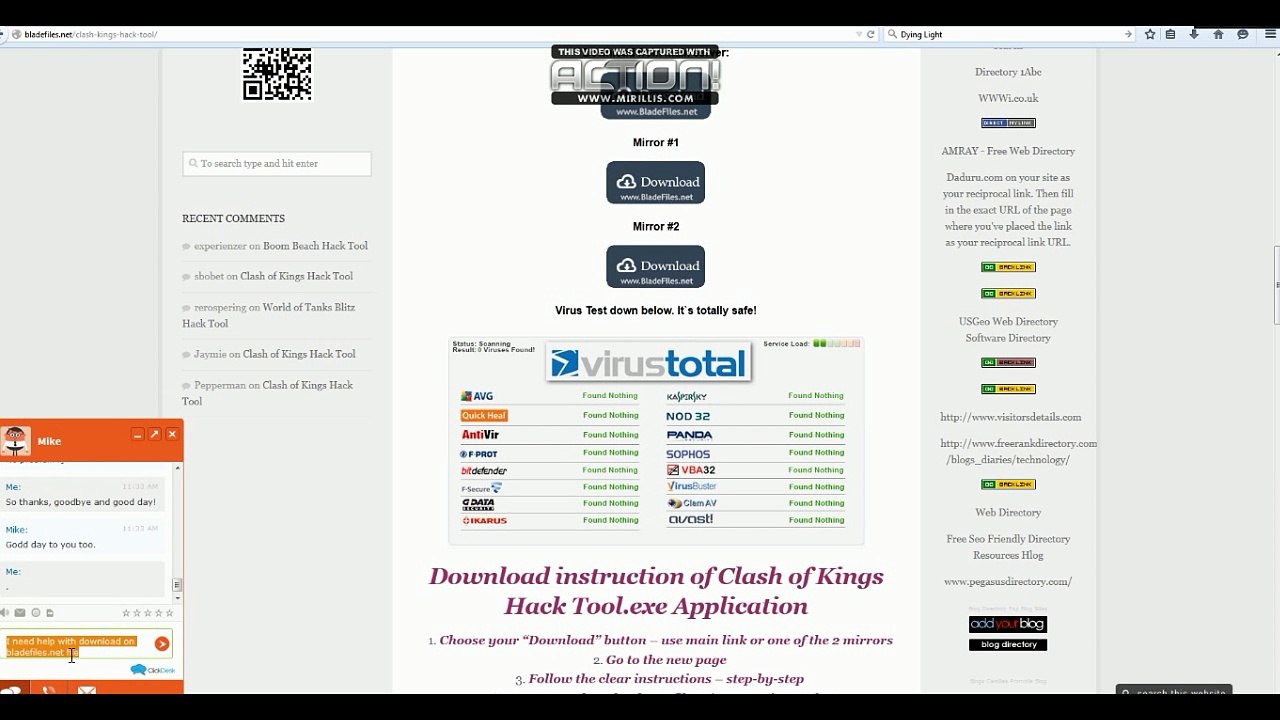Focus the 'To search type and hit enter' field
Screen dimensions: 1280x720
point(277,163)
